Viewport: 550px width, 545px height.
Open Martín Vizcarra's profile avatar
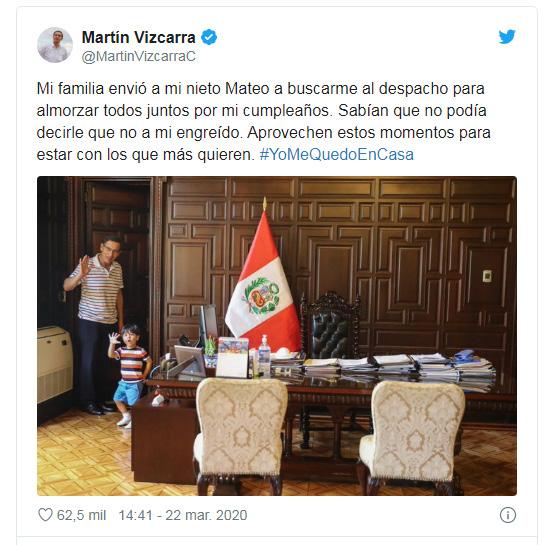pyautogui.click(x=55, y=45)
